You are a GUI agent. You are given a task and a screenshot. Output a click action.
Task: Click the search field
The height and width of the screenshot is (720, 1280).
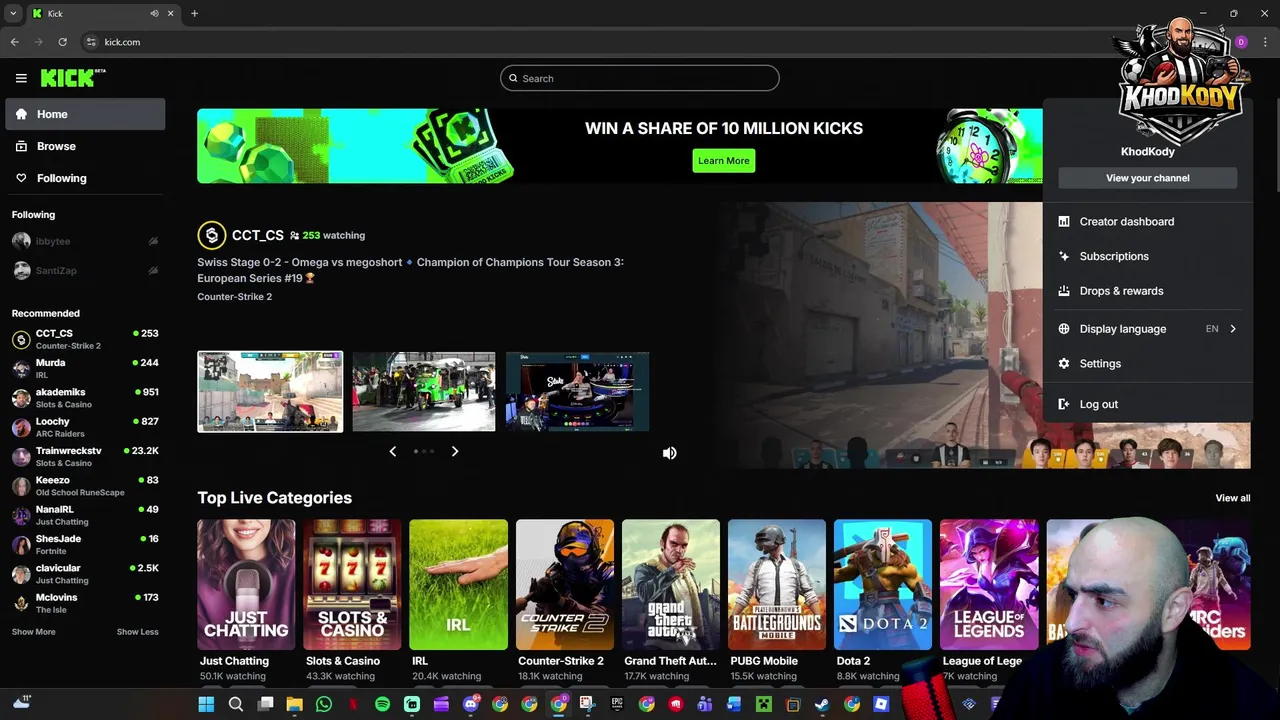click(x=640, y=78)
